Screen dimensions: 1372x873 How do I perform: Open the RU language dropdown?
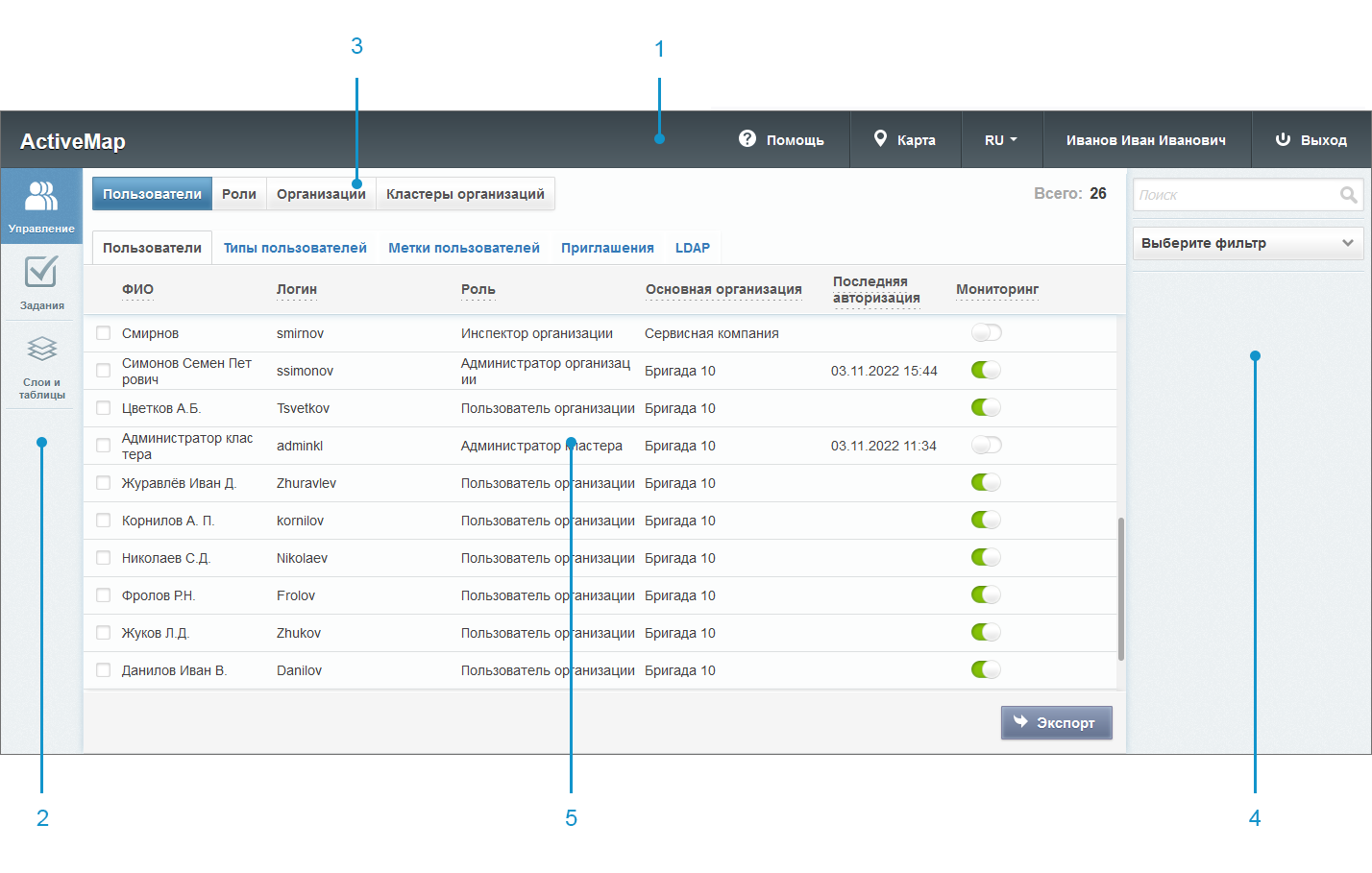(x=1000, y=140)
